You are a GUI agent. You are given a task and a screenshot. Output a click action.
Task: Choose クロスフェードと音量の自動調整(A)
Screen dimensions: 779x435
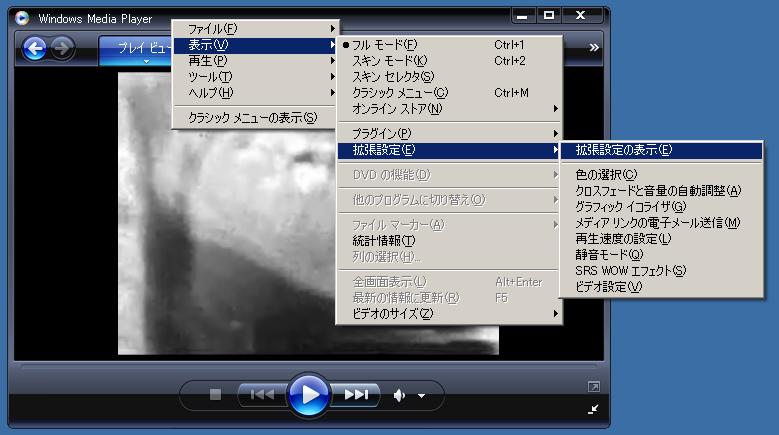(x=662, y=191)
